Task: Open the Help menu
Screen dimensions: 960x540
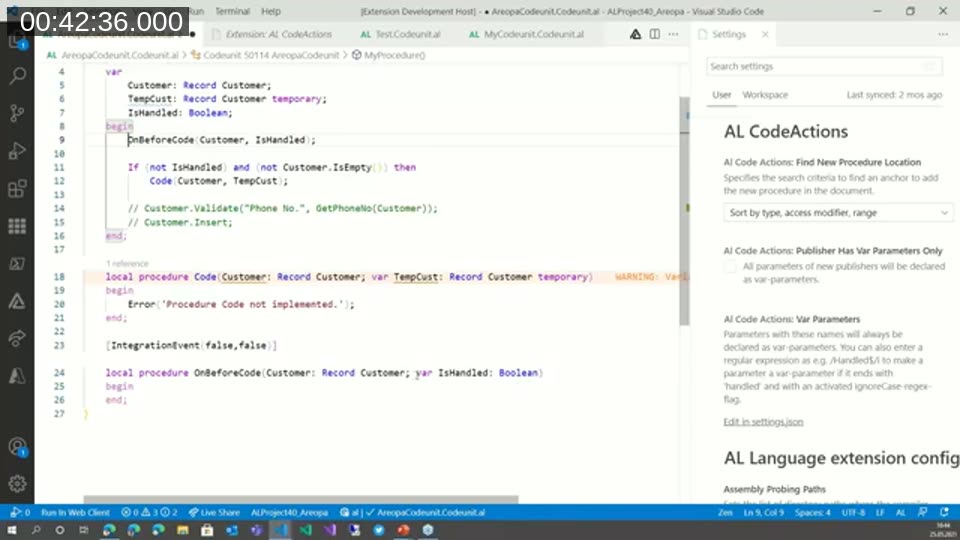Action: point(271,11)
